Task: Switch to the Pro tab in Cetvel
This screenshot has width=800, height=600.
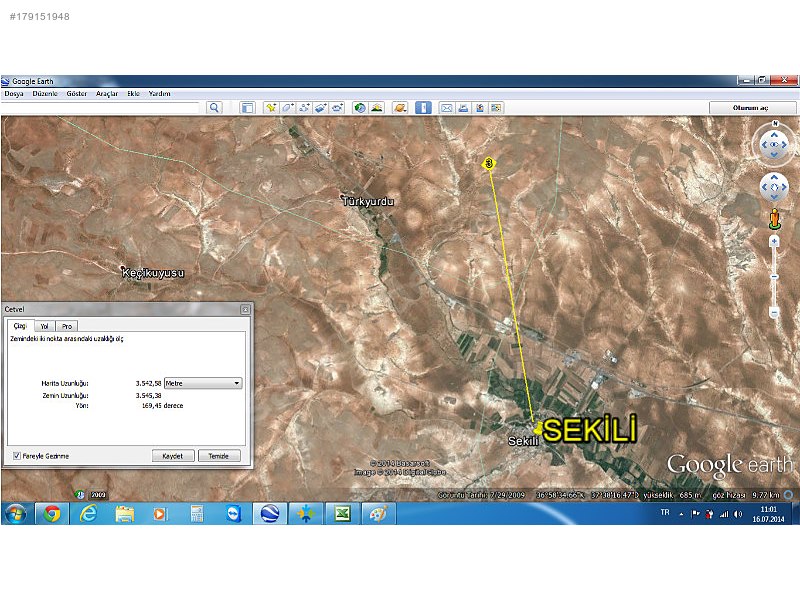Action: pos(67,326)
